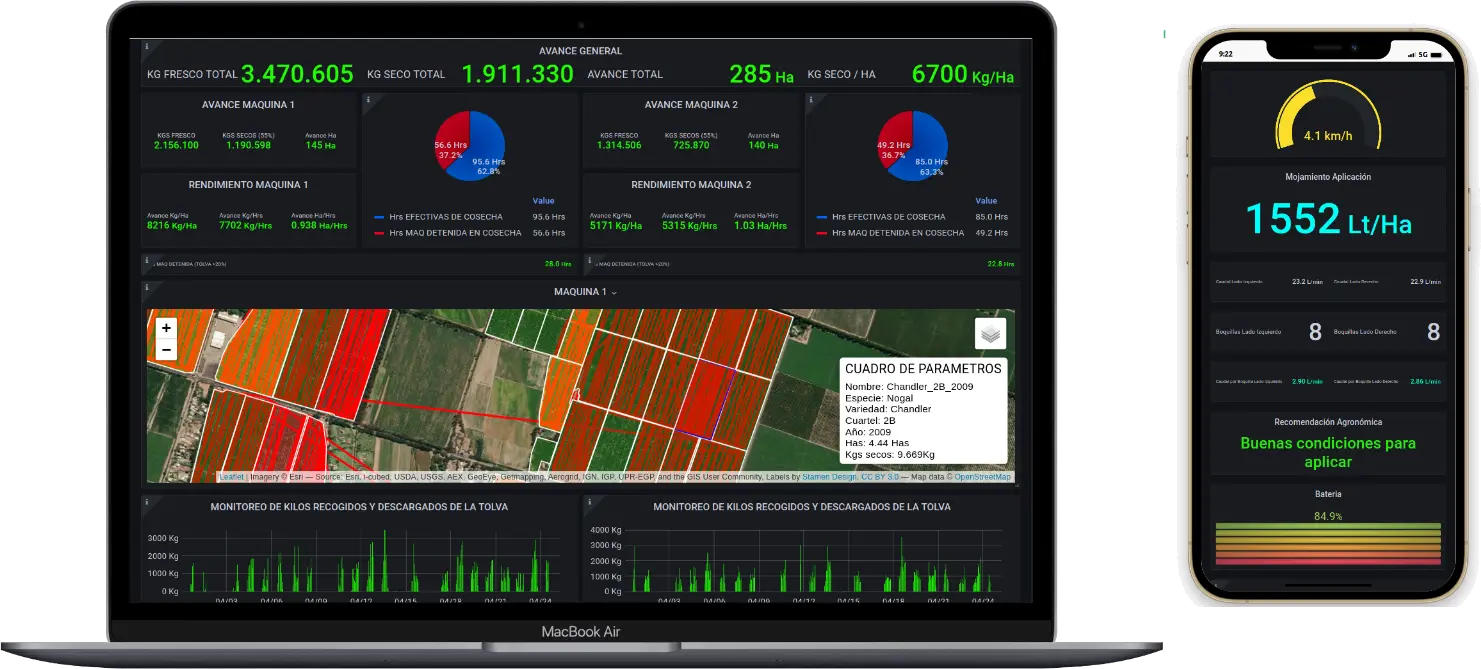Tap the 4.1 km/h speed gauge on phone
This screenshot has width=1481, height=669.
point(1327,117)
